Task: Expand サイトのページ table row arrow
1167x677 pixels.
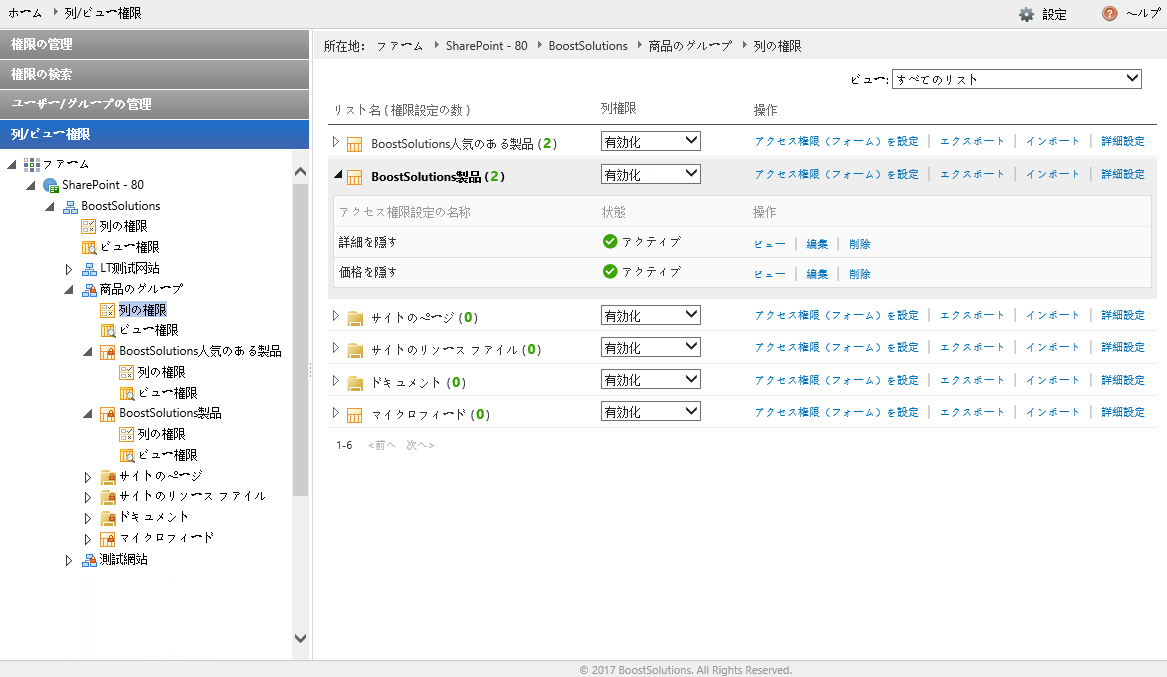Action: (336, 316)
